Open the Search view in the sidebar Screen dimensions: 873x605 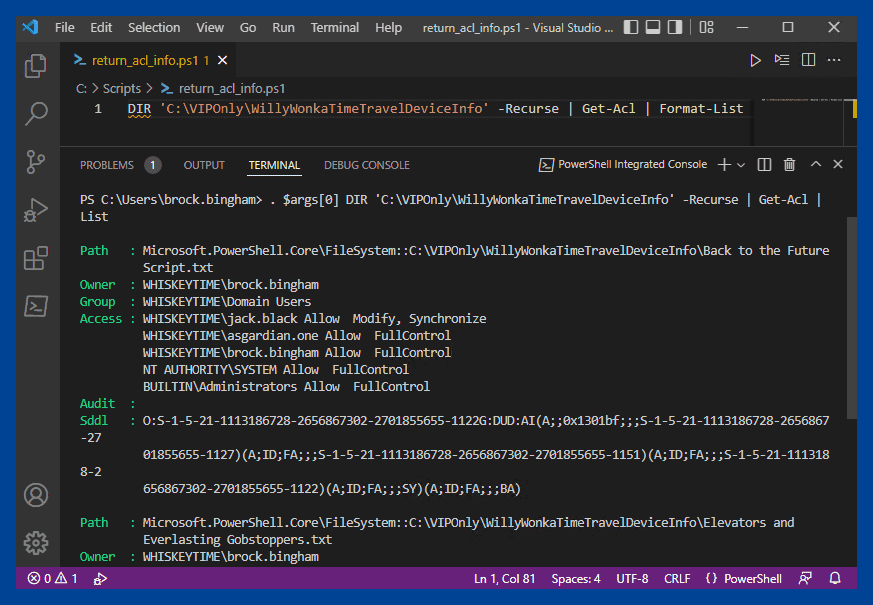coord(35,113)
